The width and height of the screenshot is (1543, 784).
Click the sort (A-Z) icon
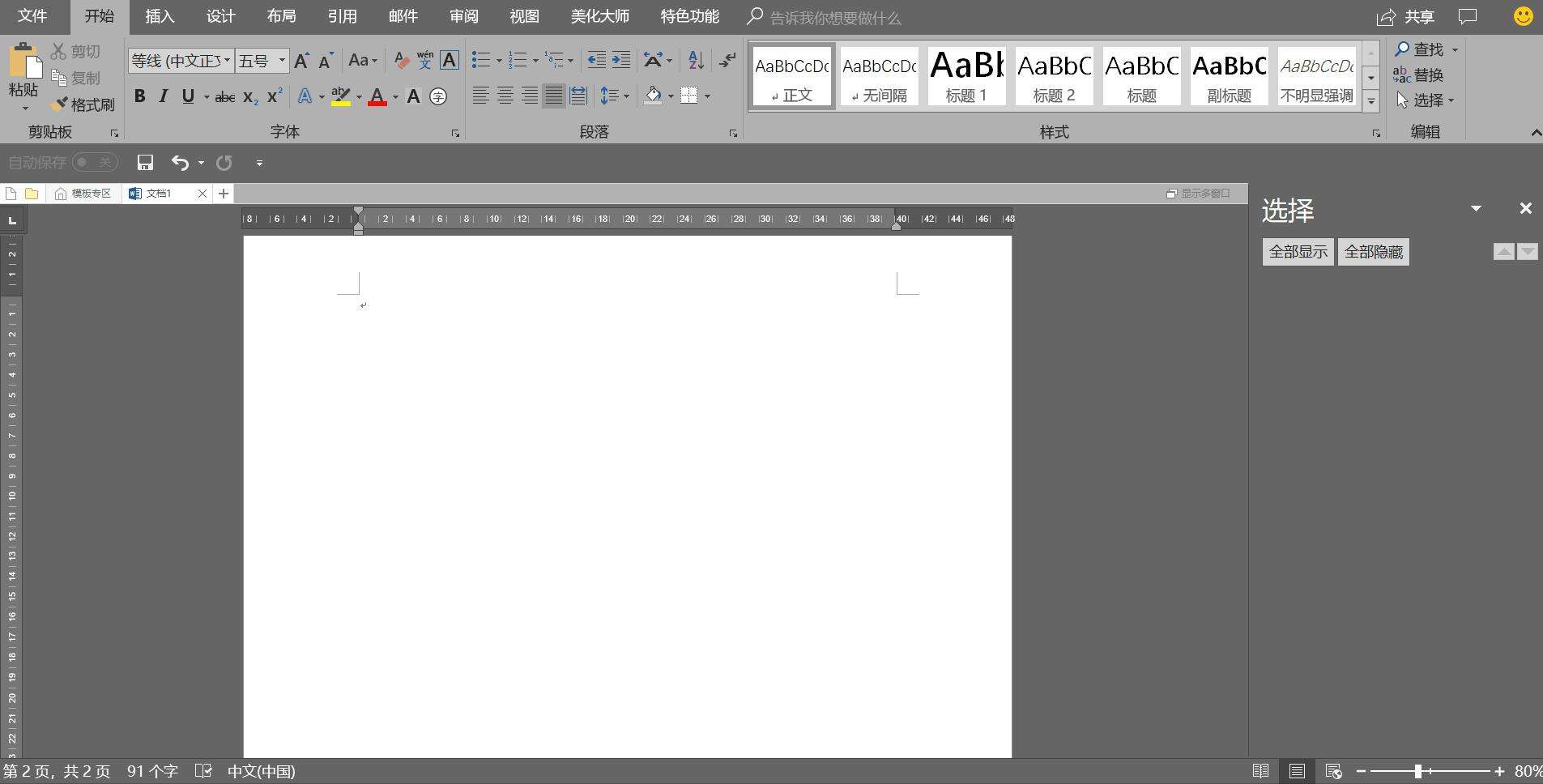pyautogui.click(x=695, y=60)
